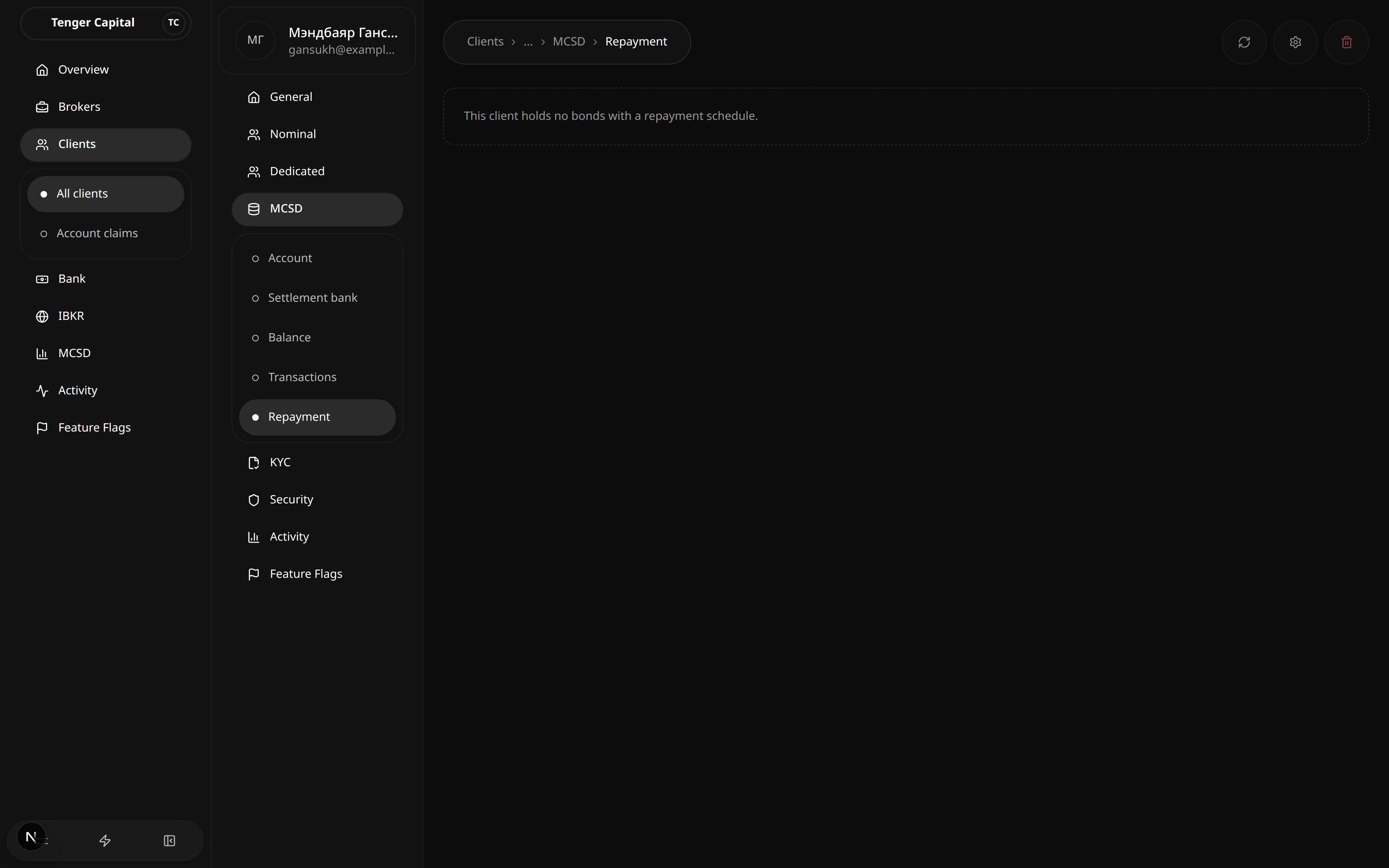This screenshot has height=868, width=1389.
Task: Click the gansukh@exampl... email text
Action: [x=341, y=50]
